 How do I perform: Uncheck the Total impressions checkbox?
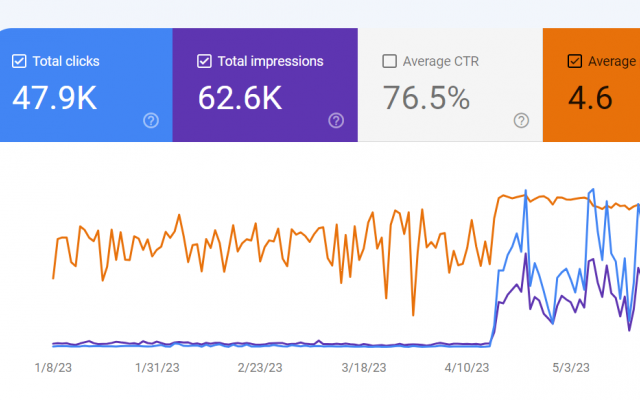coord(204,61)
